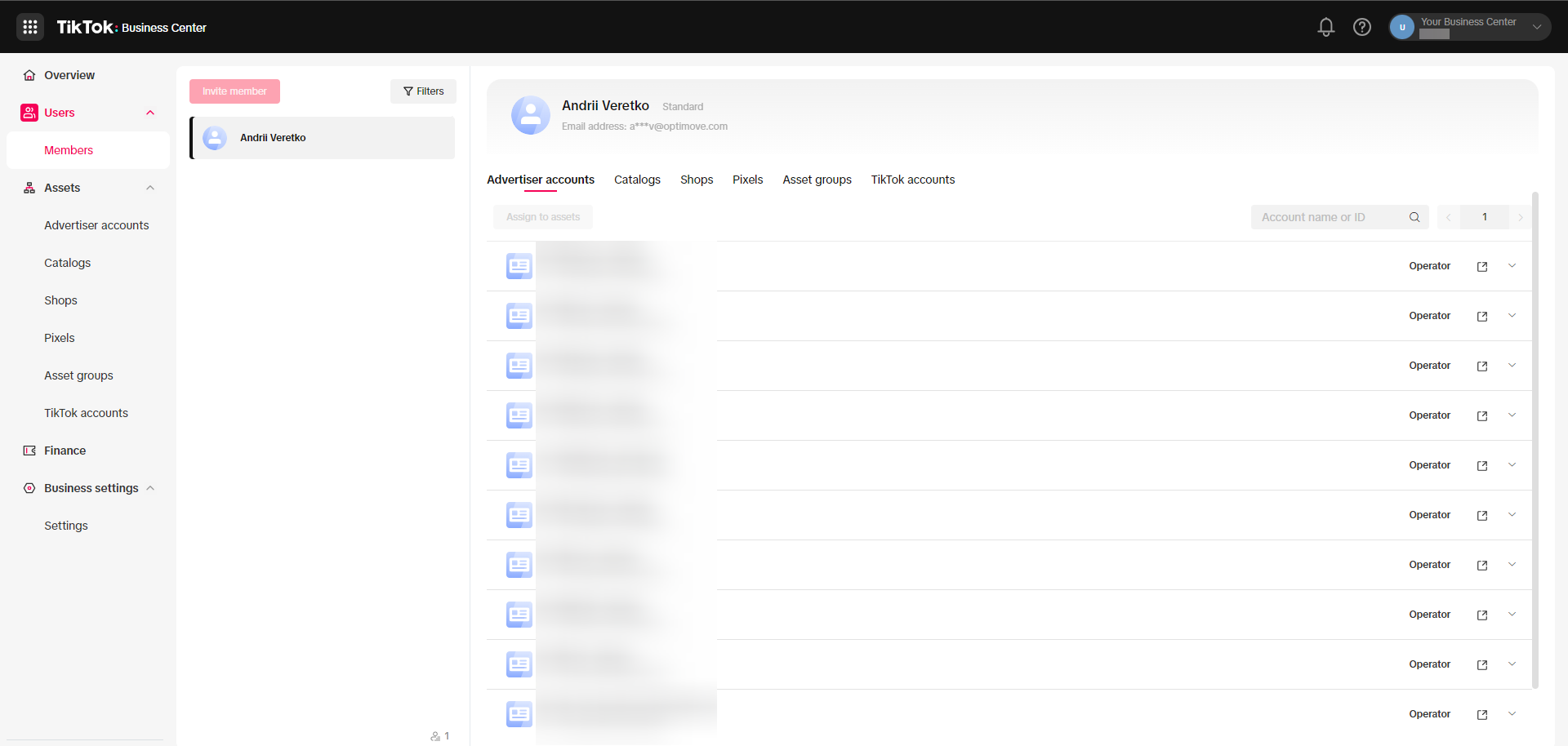The height and width of the screenshot is (746, 1568).
Task: Open Pixels in the sidebar
Action: point(60,338)
